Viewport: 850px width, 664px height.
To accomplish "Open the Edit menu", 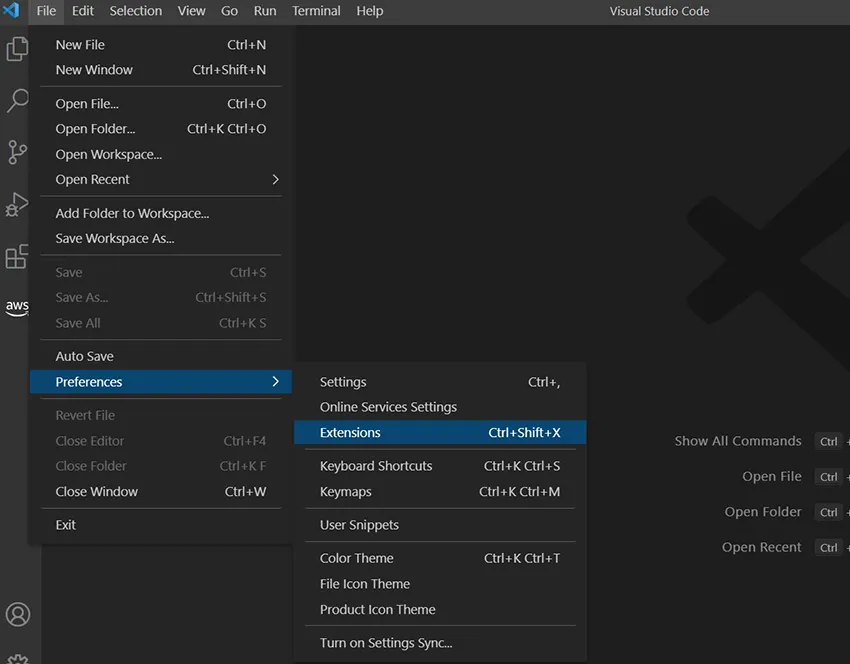I will click(82, 11).
